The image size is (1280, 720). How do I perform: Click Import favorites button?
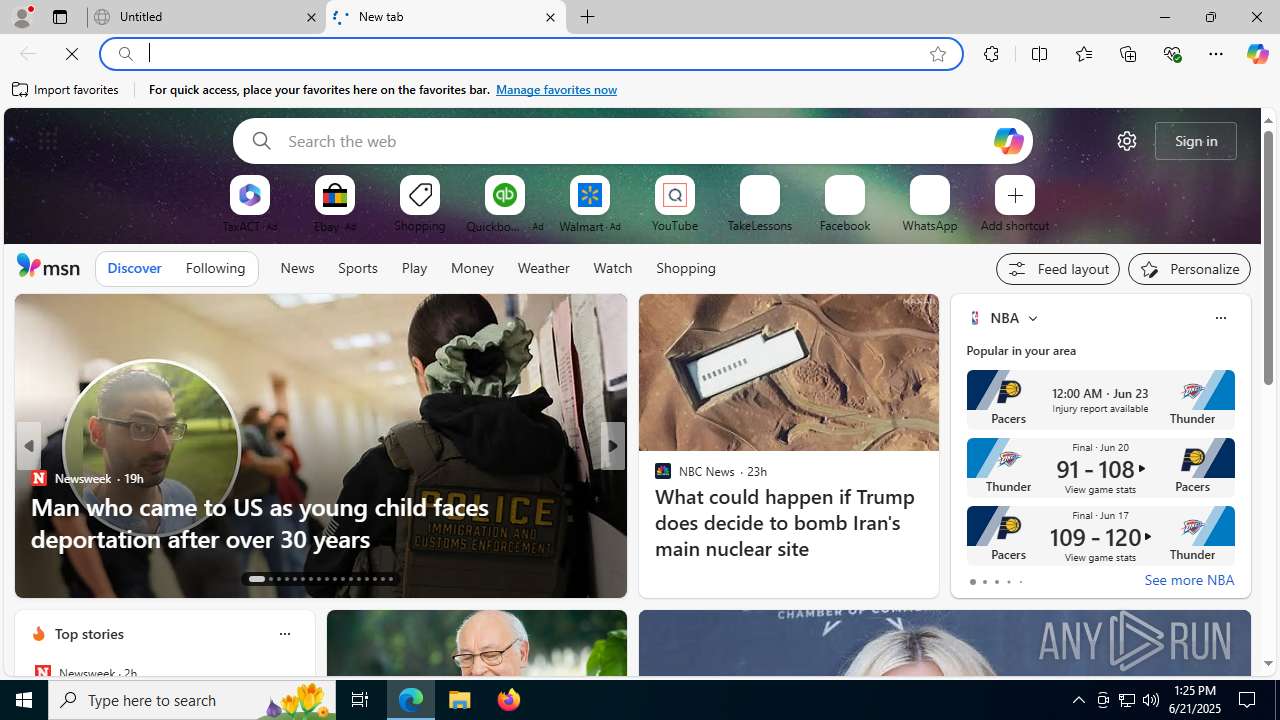[x=66, y=90]
